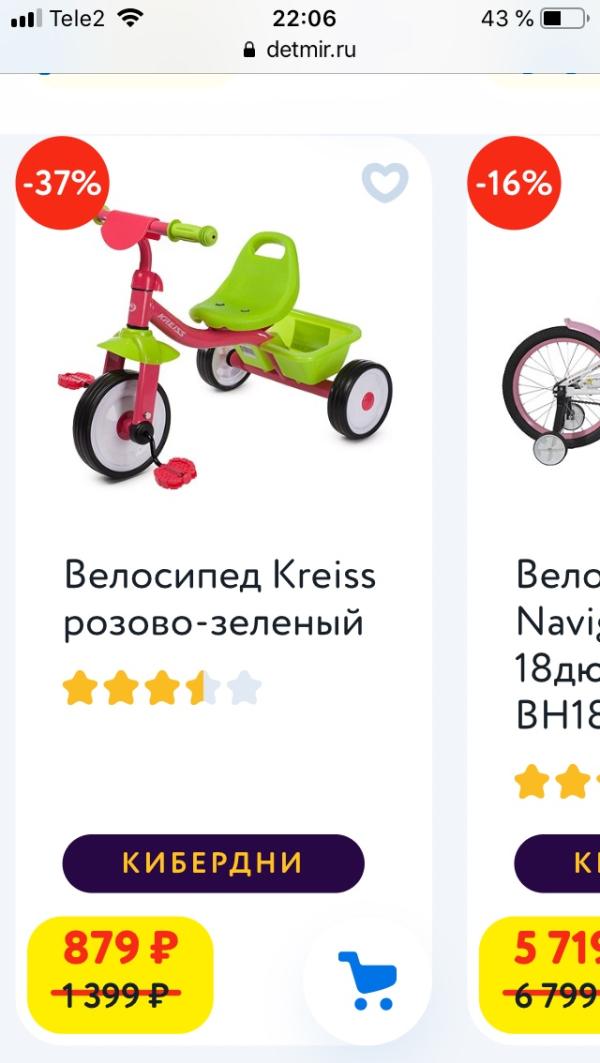Open the Kreiss tricycle product photo
The height and width of the screenshot is (1063, 600).
pyautogui.click(x=224, y=350)
